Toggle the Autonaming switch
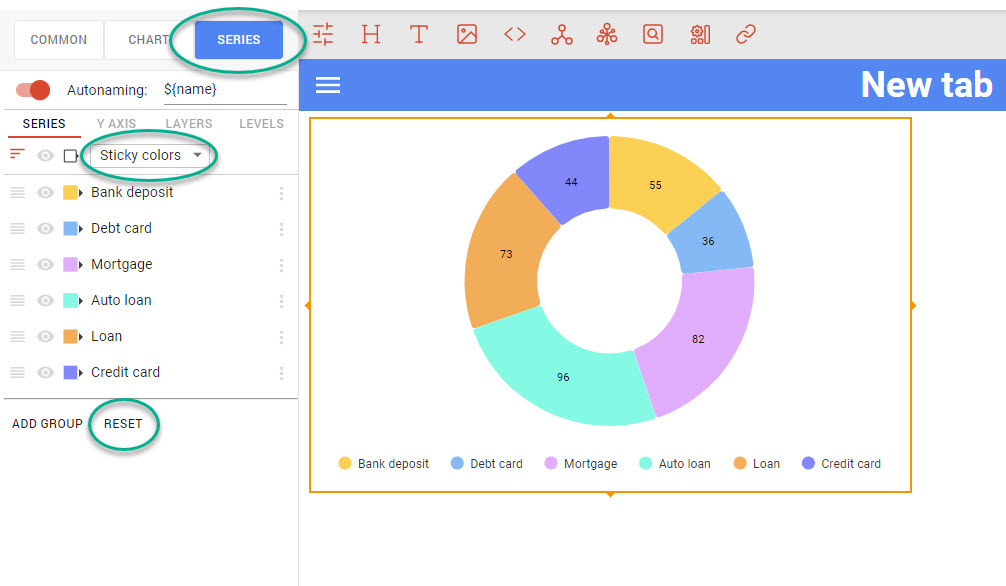This screenshot has height=586, width=1006. pos(34,90)
